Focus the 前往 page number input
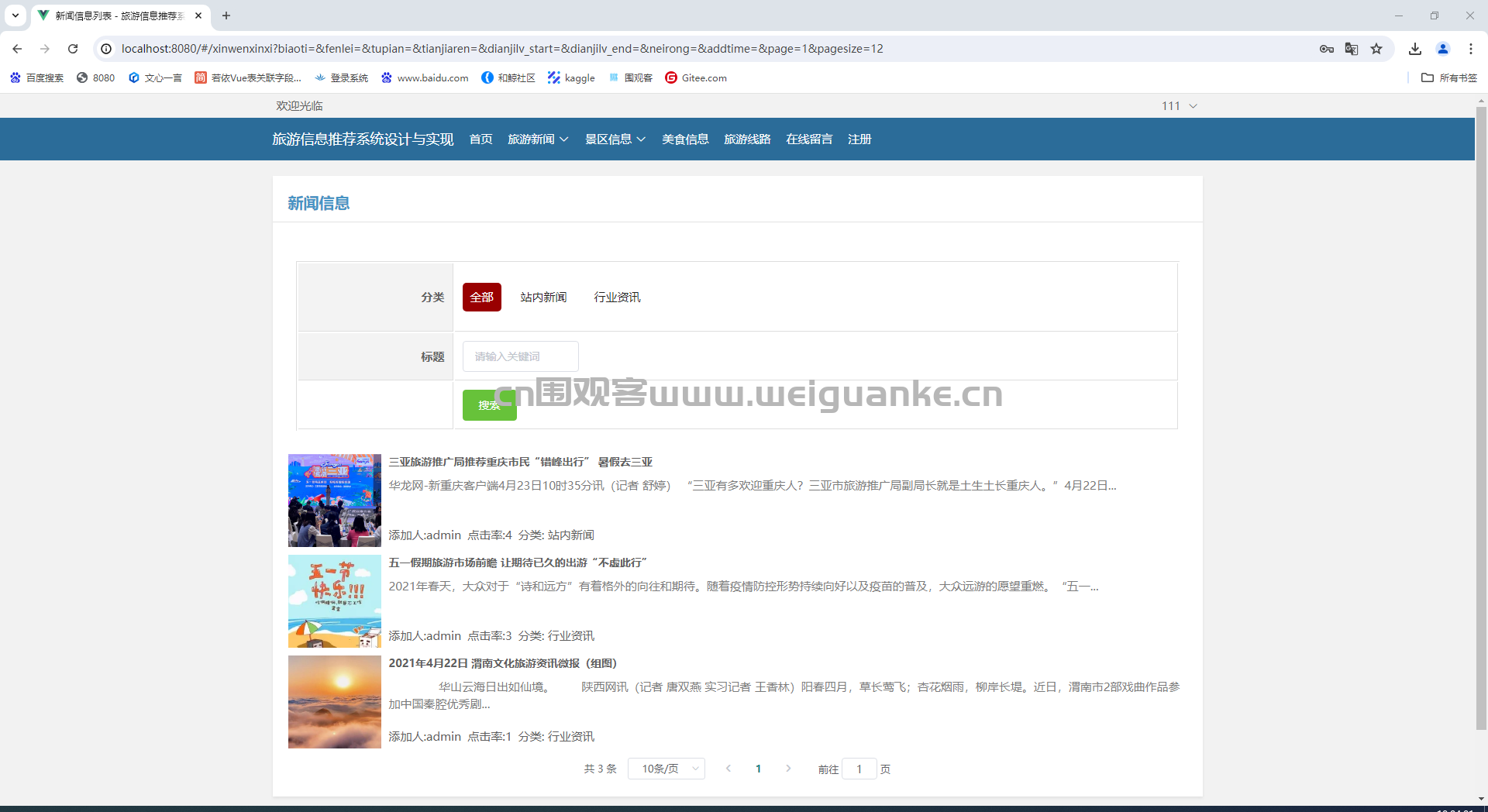 tap(859, 769)
